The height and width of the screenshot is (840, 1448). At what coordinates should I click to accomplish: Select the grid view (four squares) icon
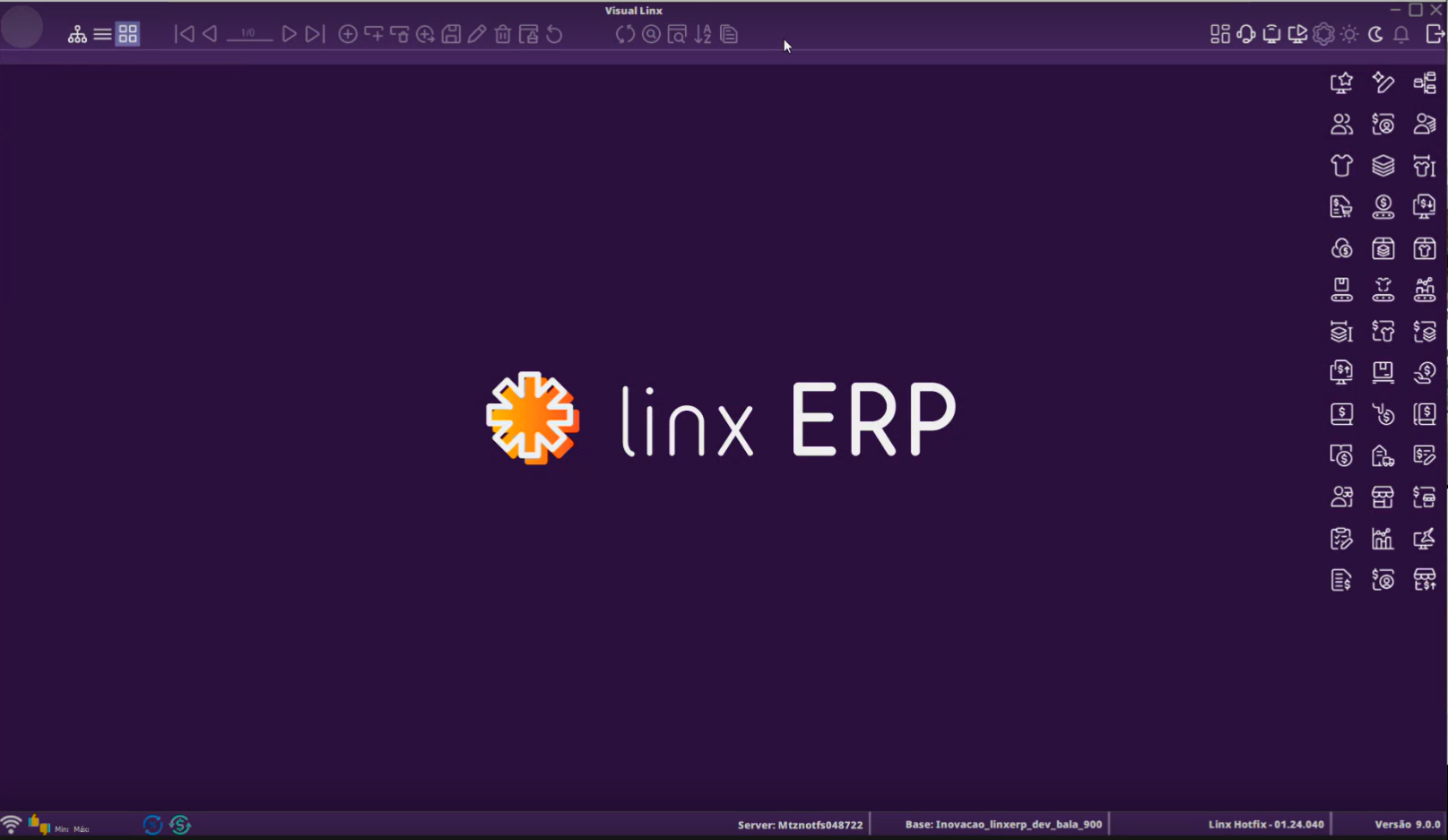(x=128, y=34)
